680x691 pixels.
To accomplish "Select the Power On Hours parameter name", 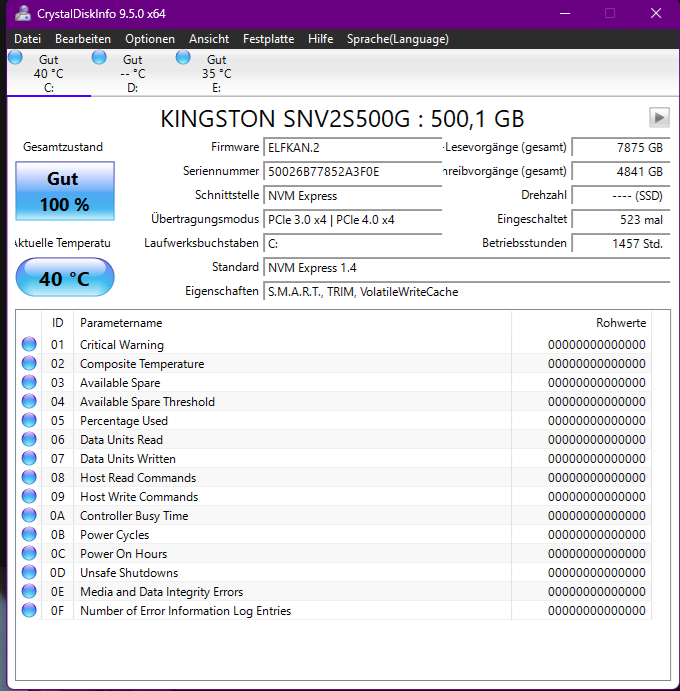I will pos(123,554).
